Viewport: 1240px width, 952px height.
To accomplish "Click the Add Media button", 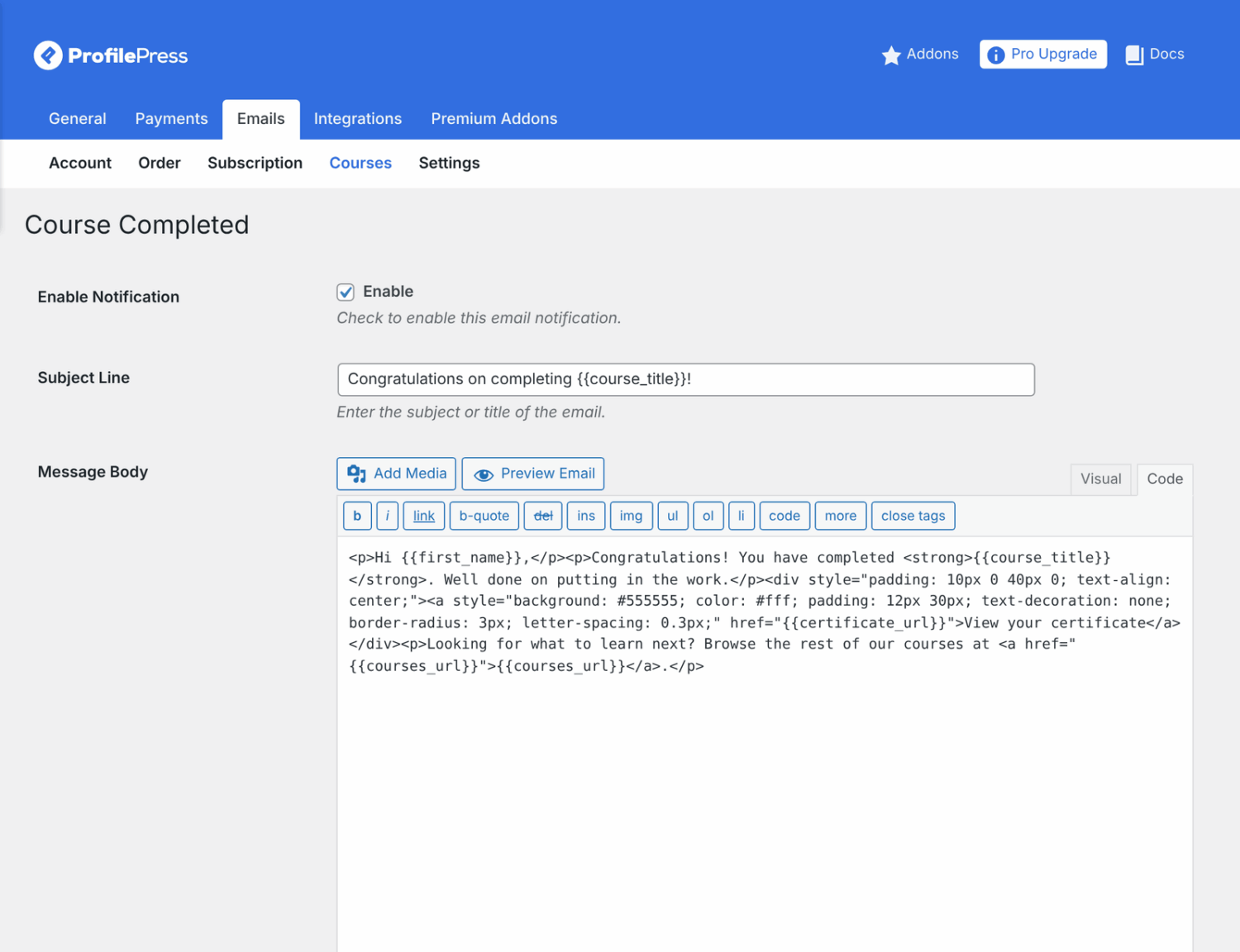I will click(396, 474).
